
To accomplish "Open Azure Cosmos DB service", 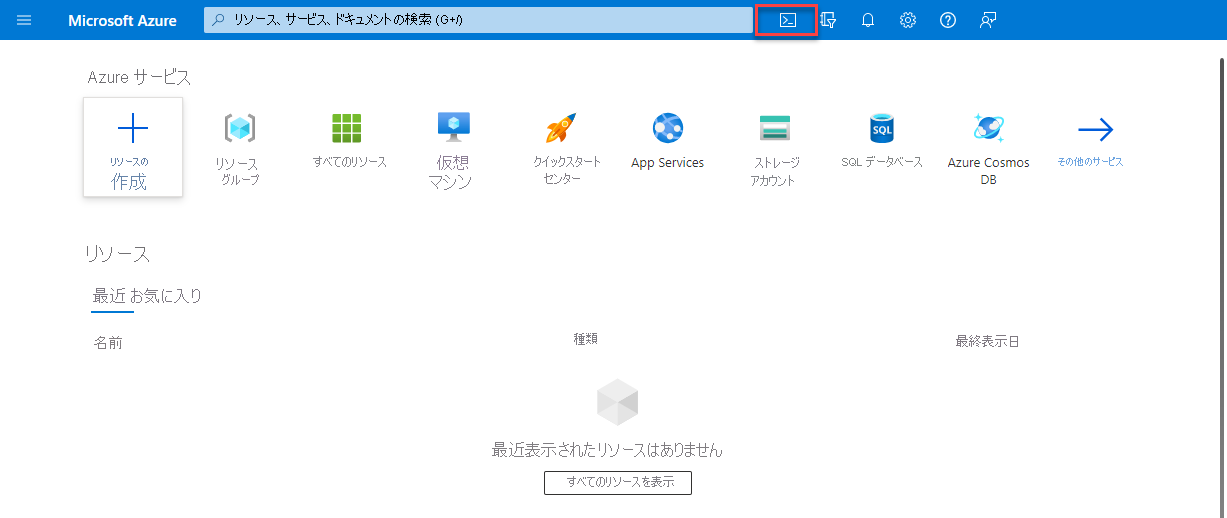I will (x=988, y=149).
